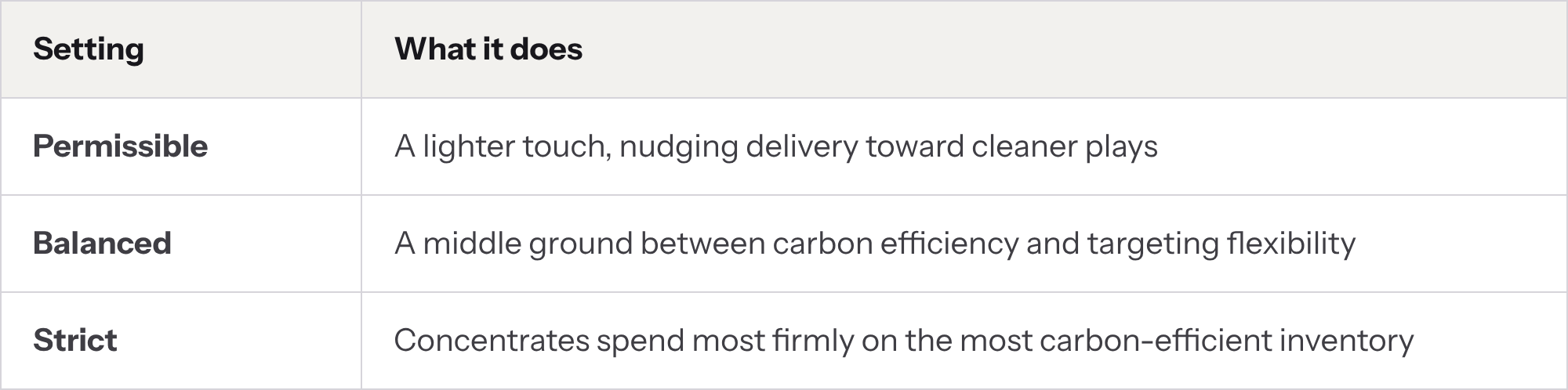1568x390 pixels.
Task: Select the Balanced setting label
Action: click(102, 244)
